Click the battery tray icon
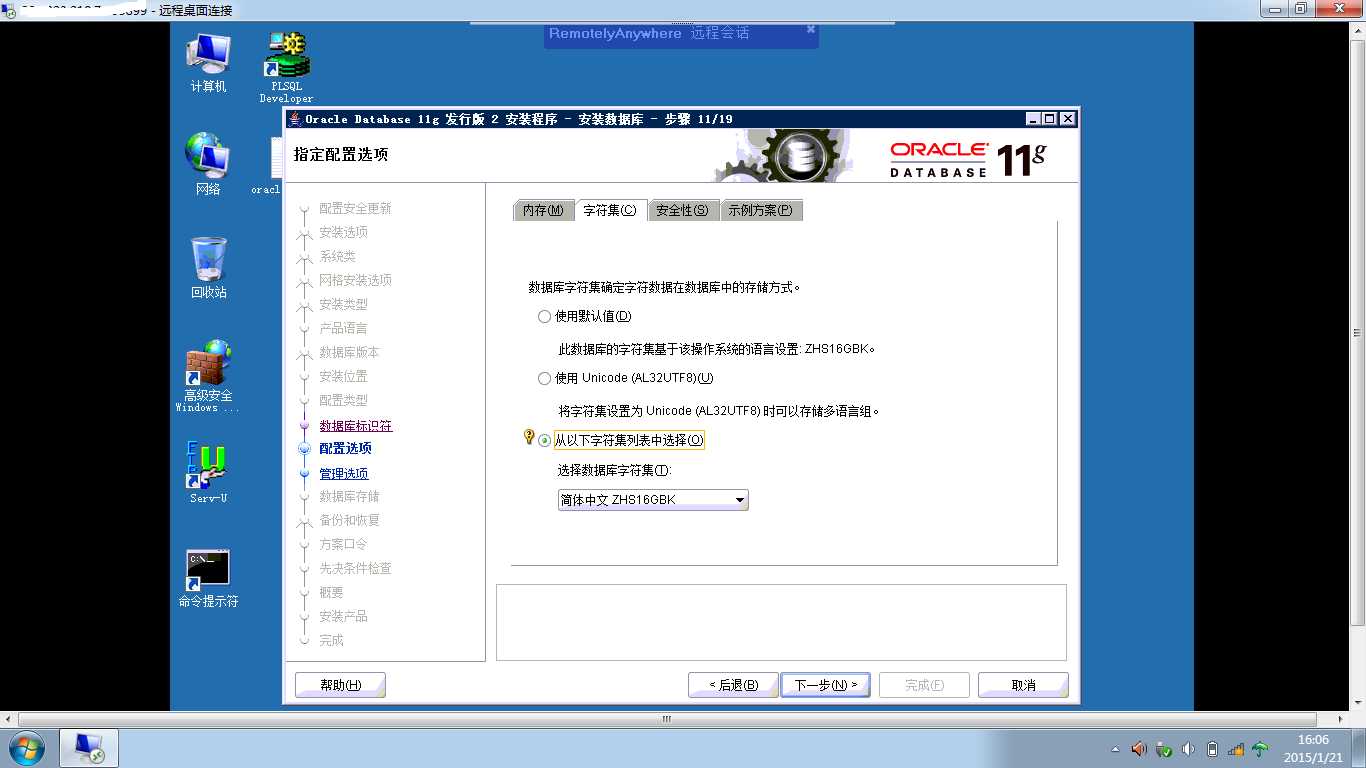1366x768 pixels. (x=1212, y=749)
